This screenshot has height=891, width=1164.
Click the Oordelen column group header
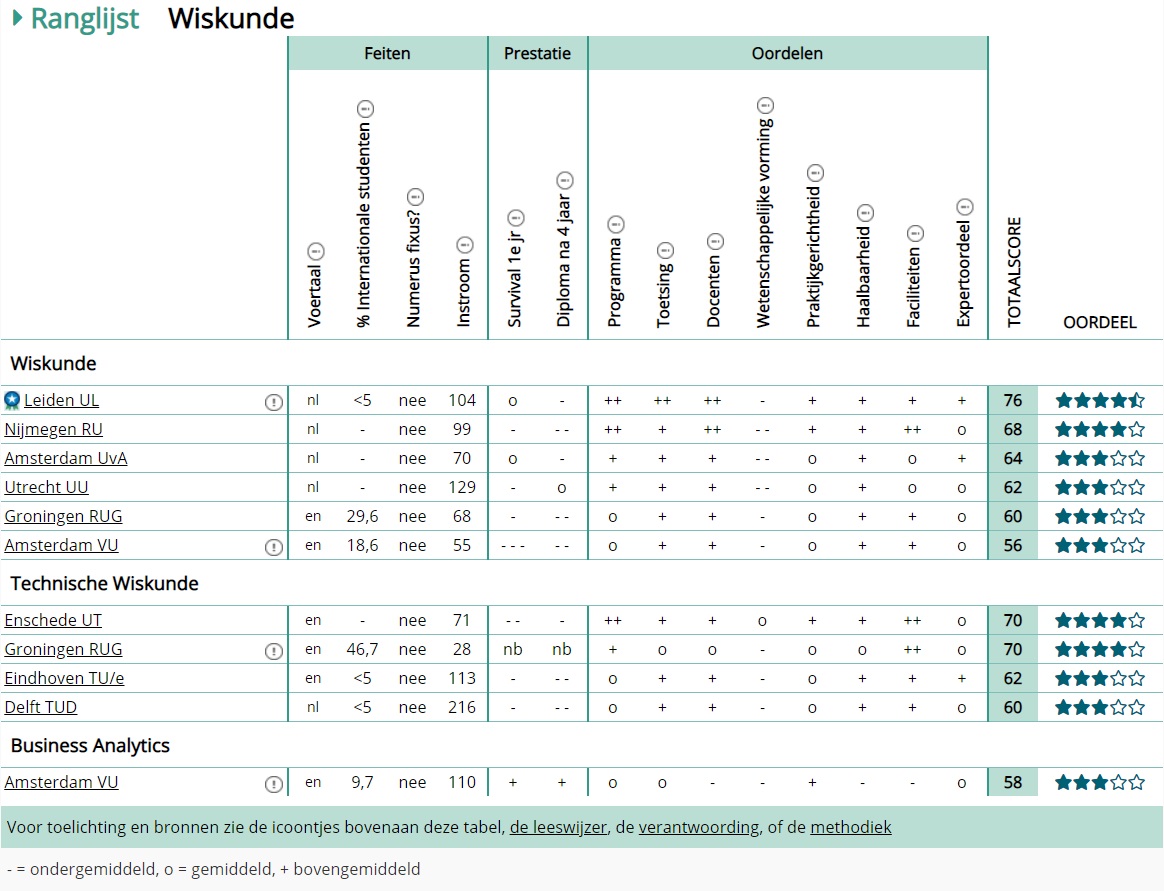point(788,53)
